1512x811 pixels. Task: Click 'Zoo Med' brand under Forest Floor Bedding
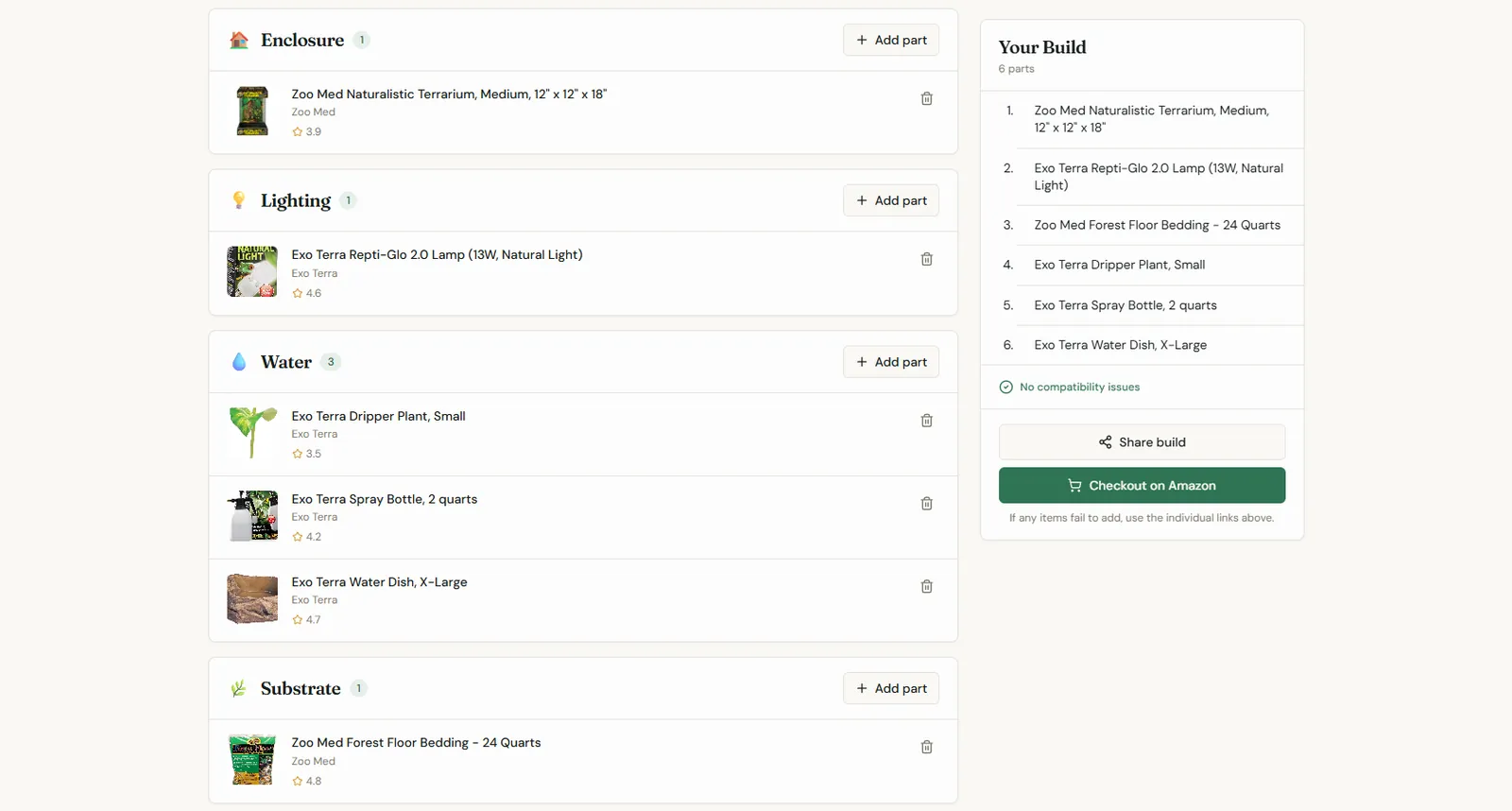pyautogui.click(x=313, y=762)
